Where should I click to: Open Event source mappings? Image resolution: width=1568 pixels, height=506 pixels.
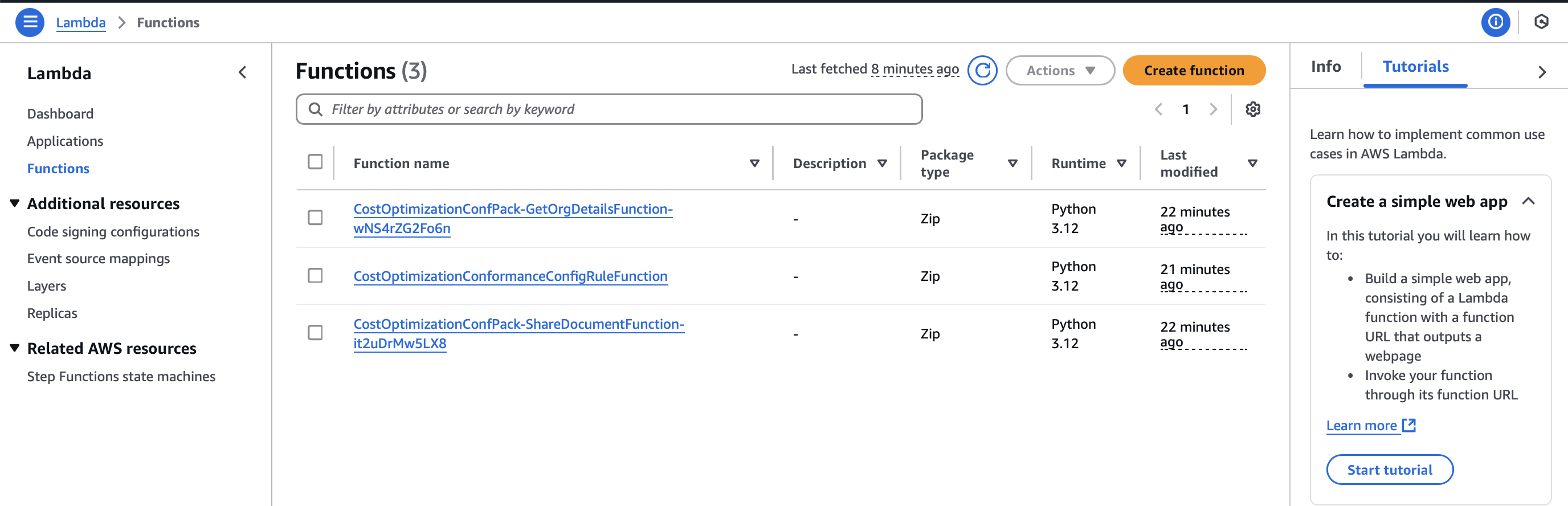coord(99,259)
